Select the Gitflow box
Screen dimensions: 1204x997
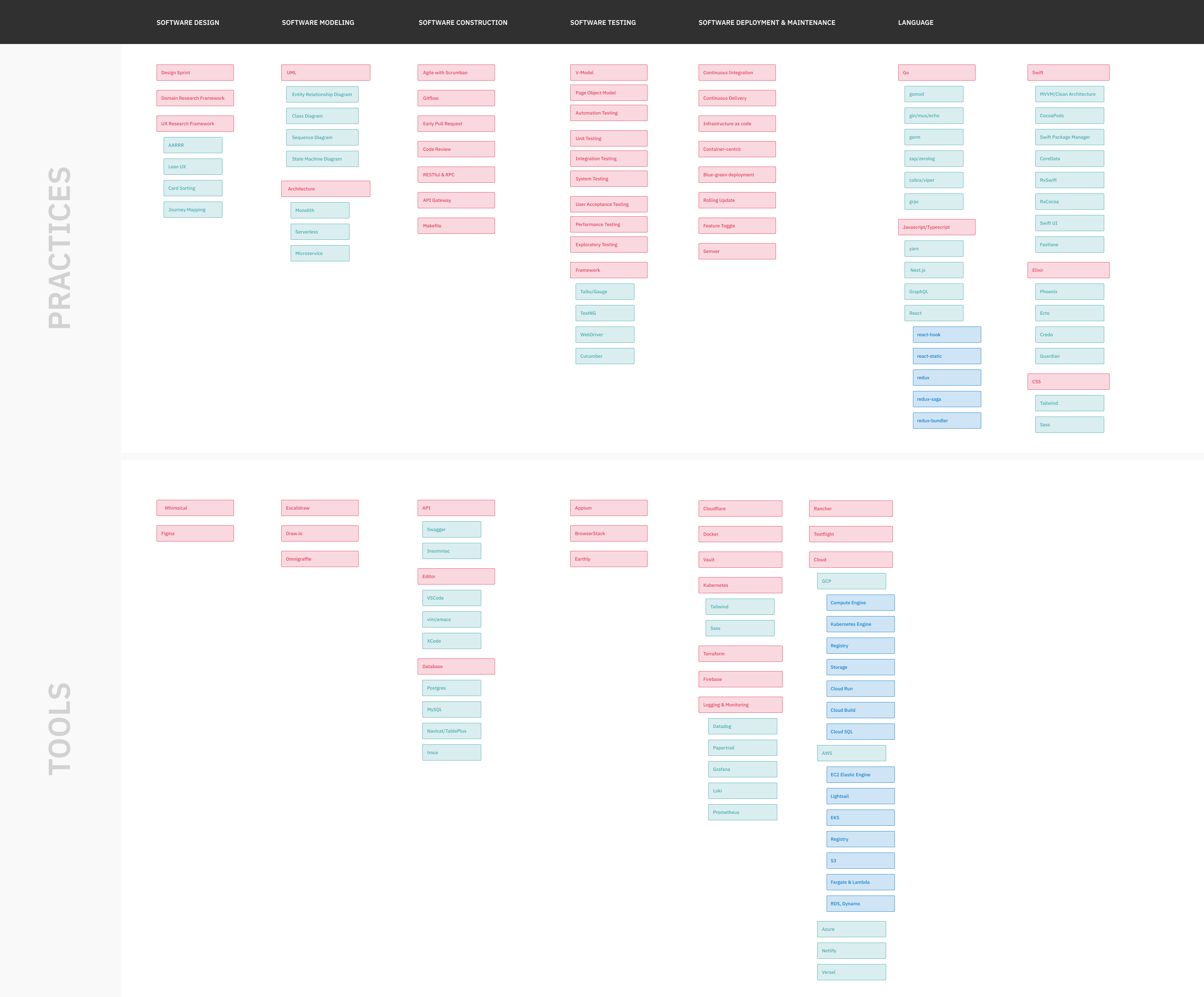tap(456, 98)
